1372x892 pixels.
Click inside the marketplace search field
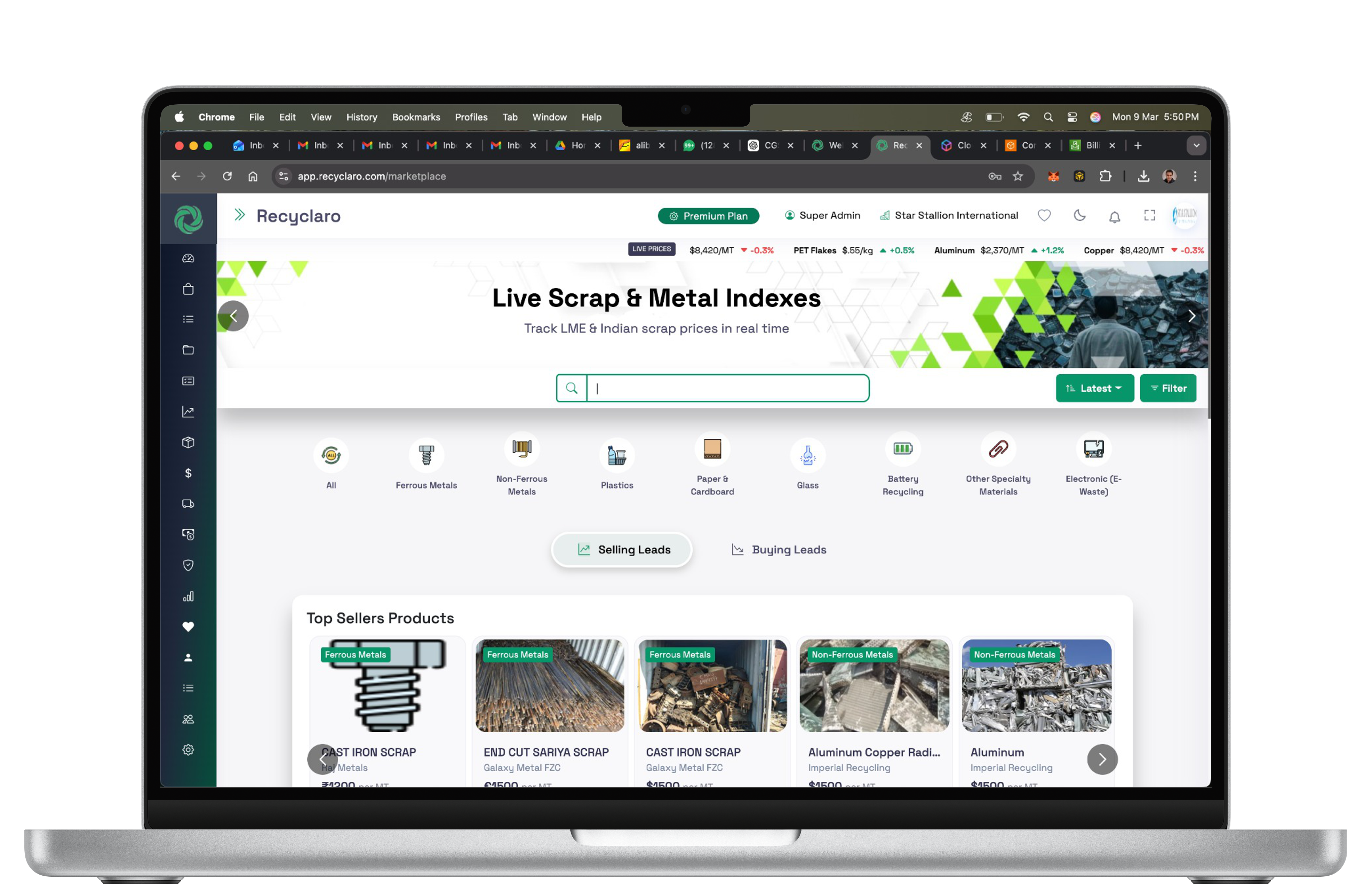[x=726, y=388]
